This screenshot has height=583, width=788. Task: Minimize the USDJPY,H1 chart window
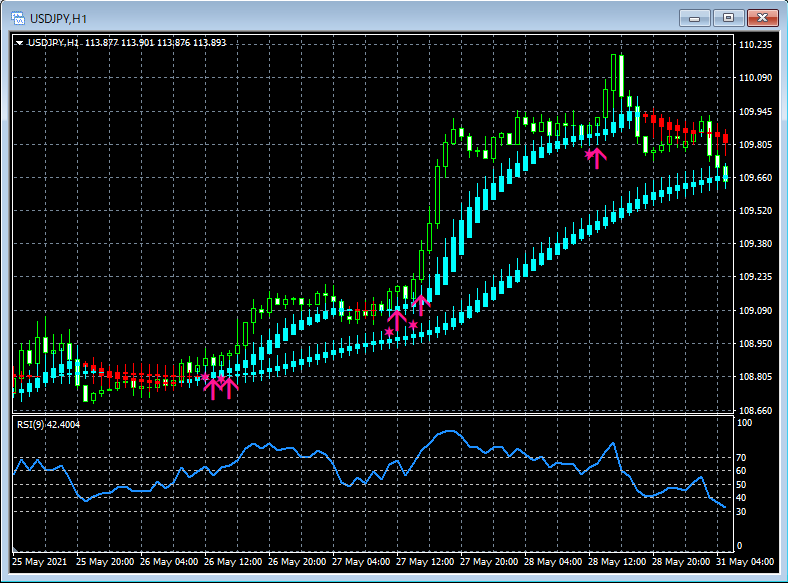tap(695, 18)
